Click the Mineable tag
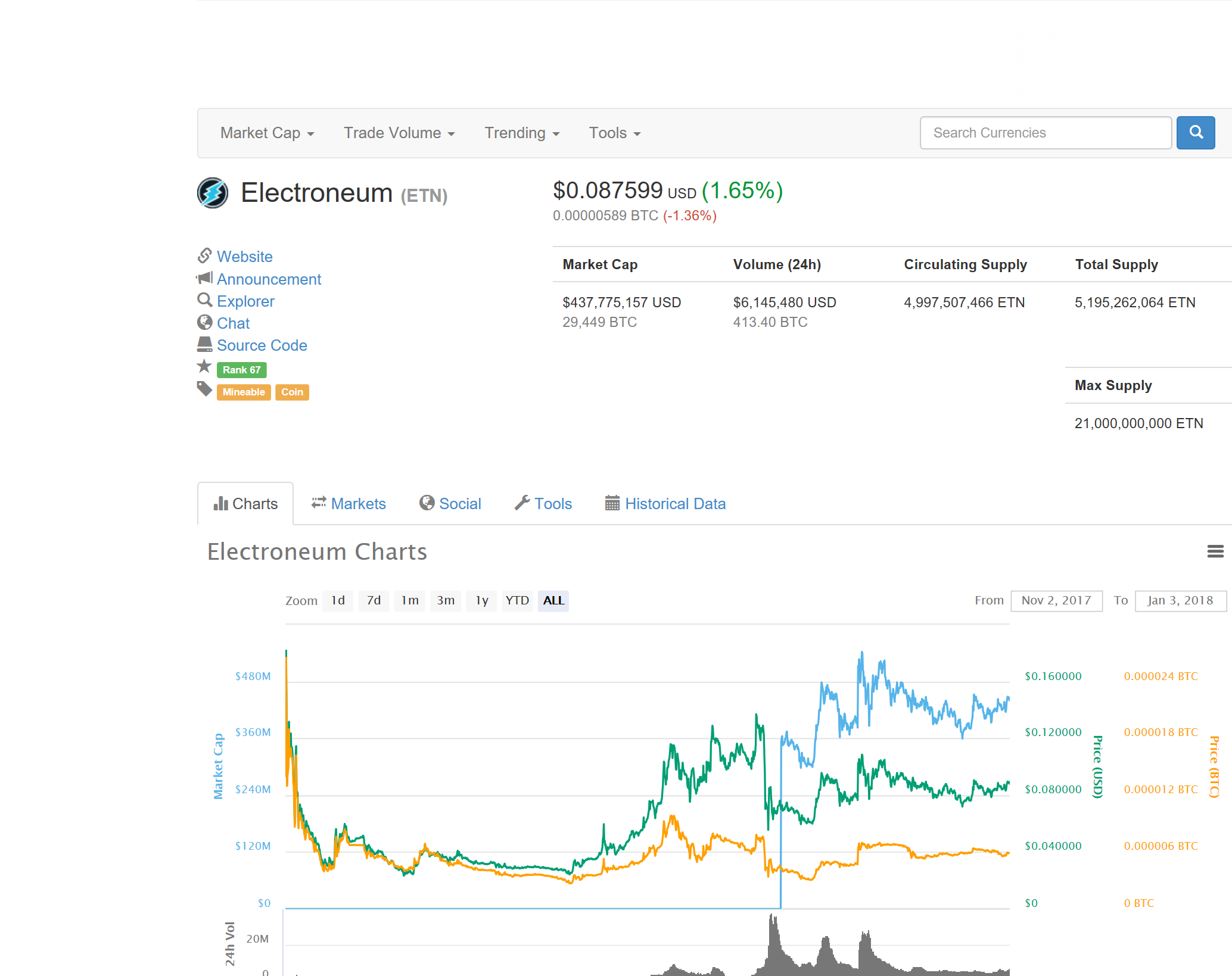This screenshot has height=976, width=1232. tap(243, 392)
